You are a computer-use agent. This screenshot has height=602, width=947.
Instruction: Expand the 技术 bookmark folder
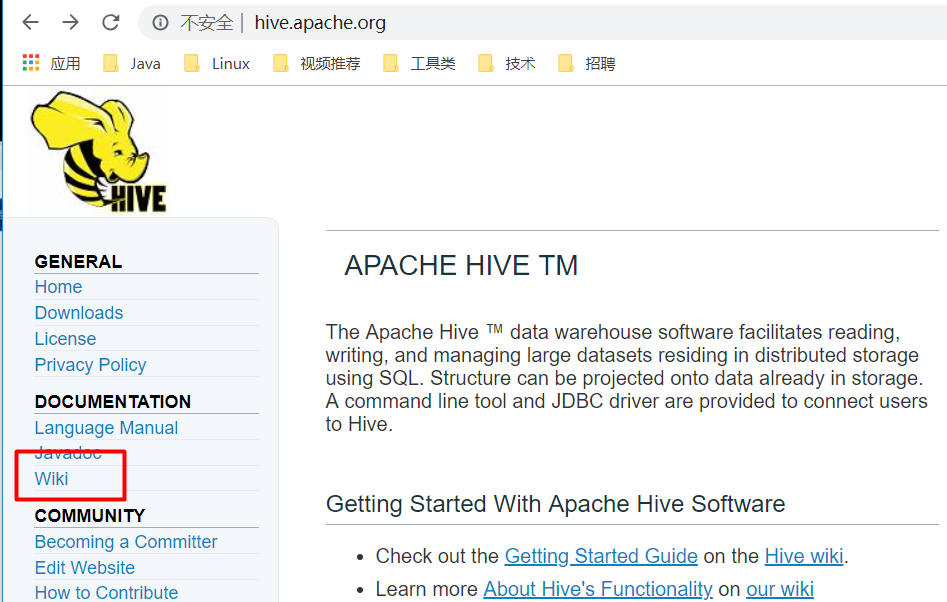[x=508, y=63]
